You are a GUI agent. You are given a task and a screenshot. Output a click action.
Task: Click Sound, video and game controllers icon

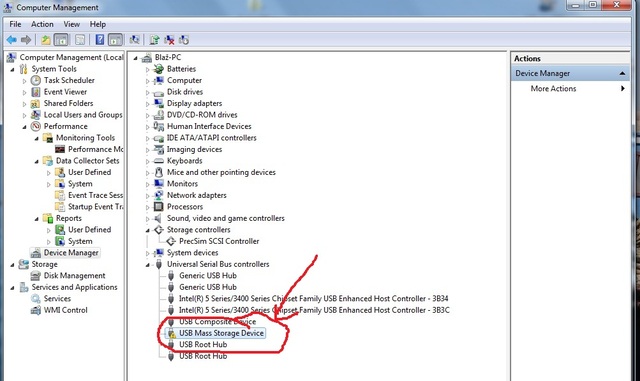pyautogui.click(x=159, y=218)
